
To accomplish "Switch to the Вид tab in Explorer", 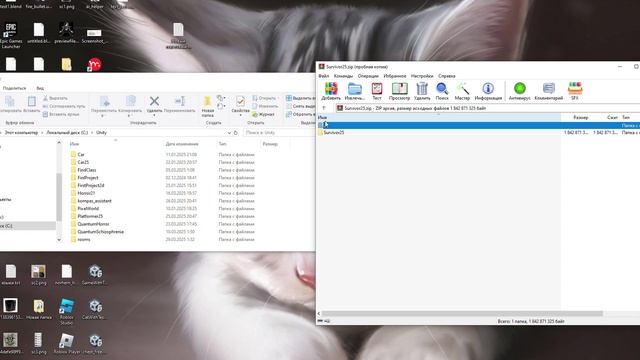I will point(40,88).
